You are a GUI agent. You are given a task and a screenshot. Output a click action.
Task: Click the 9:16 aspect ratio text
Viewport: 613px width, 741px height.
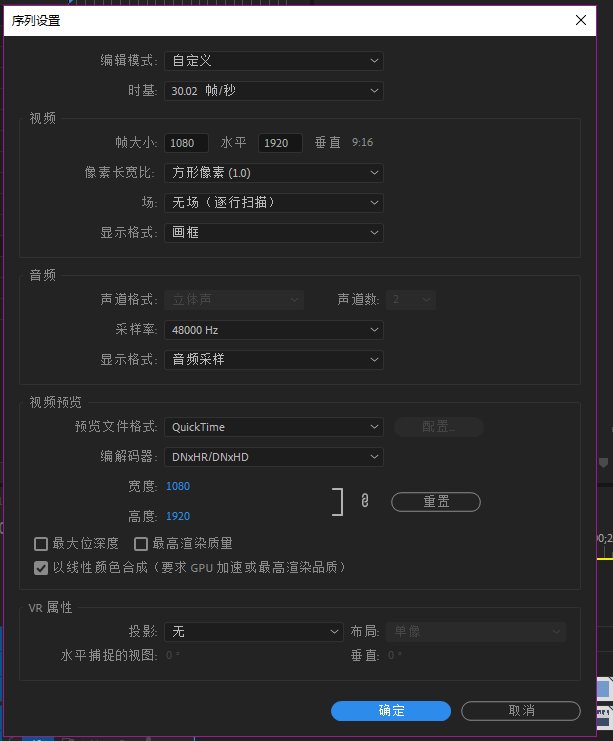click(x=363, y=142)
